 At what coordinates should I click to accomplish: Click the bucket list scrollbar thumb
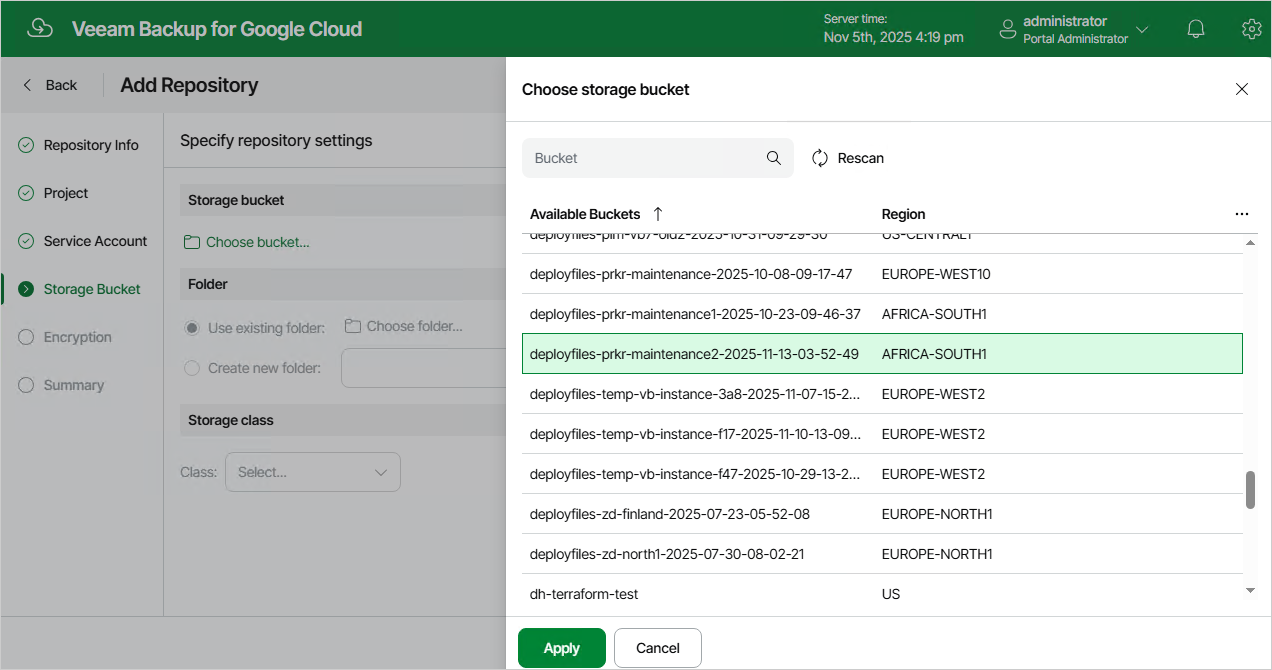(x=1250, y=490)
